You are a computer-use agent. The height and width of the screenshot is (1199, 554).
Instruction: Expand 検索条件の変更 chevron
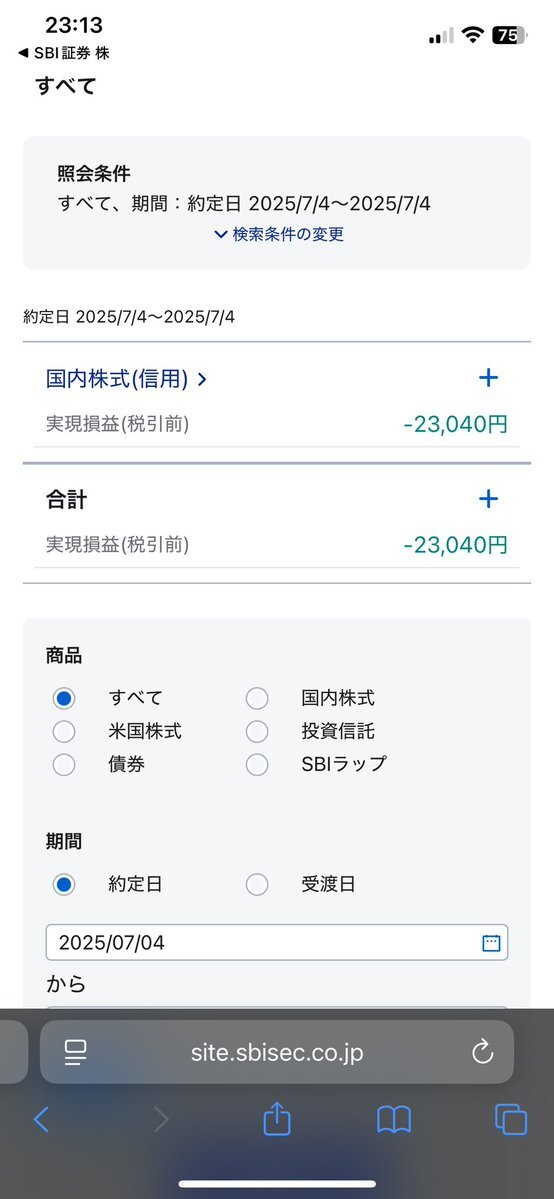coord(221,235)
